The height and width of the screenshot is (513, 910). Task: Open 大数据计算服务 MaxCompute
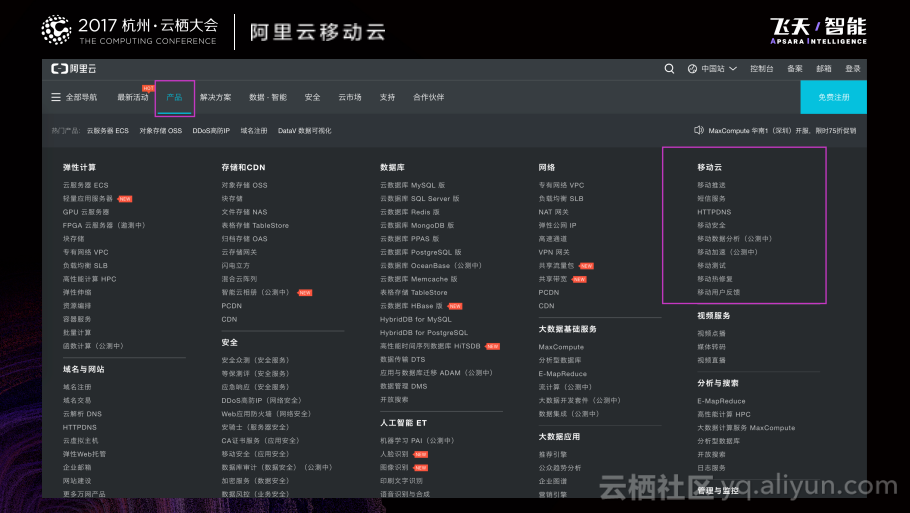746,428
